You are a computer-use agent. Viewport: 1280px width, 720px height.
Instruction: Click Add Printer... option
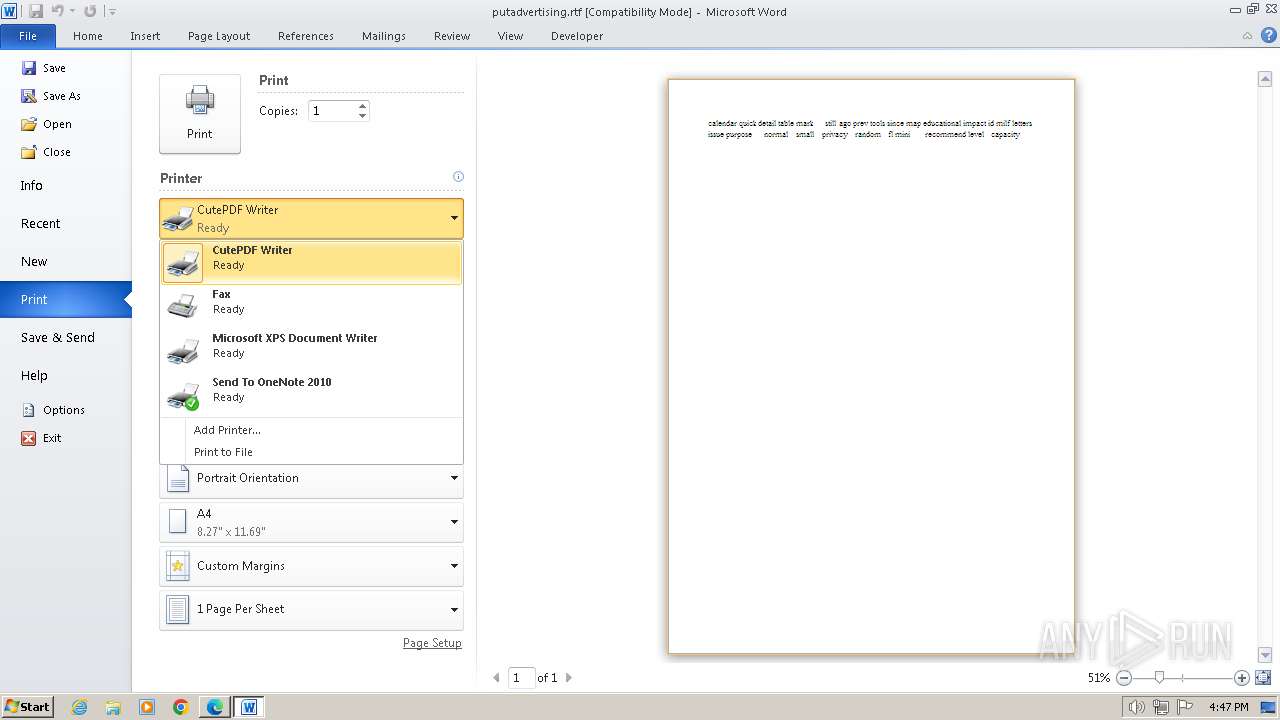[227, 430]
